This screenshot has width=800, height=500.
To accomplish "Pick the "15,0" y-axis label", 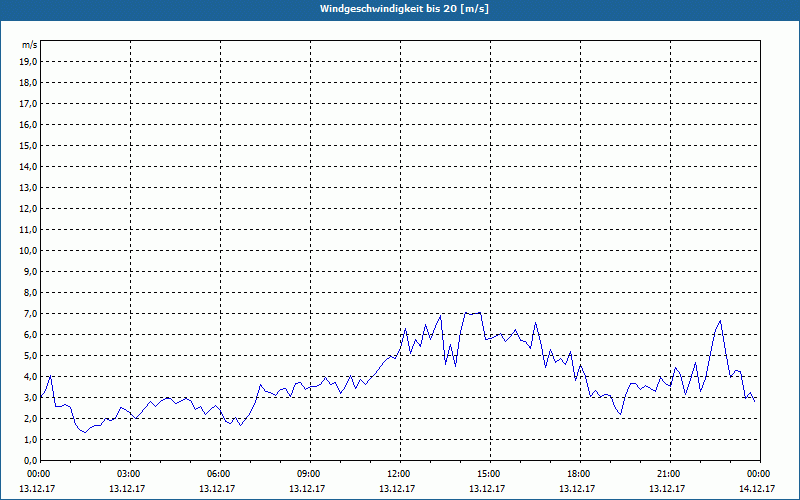I will 28,145.
